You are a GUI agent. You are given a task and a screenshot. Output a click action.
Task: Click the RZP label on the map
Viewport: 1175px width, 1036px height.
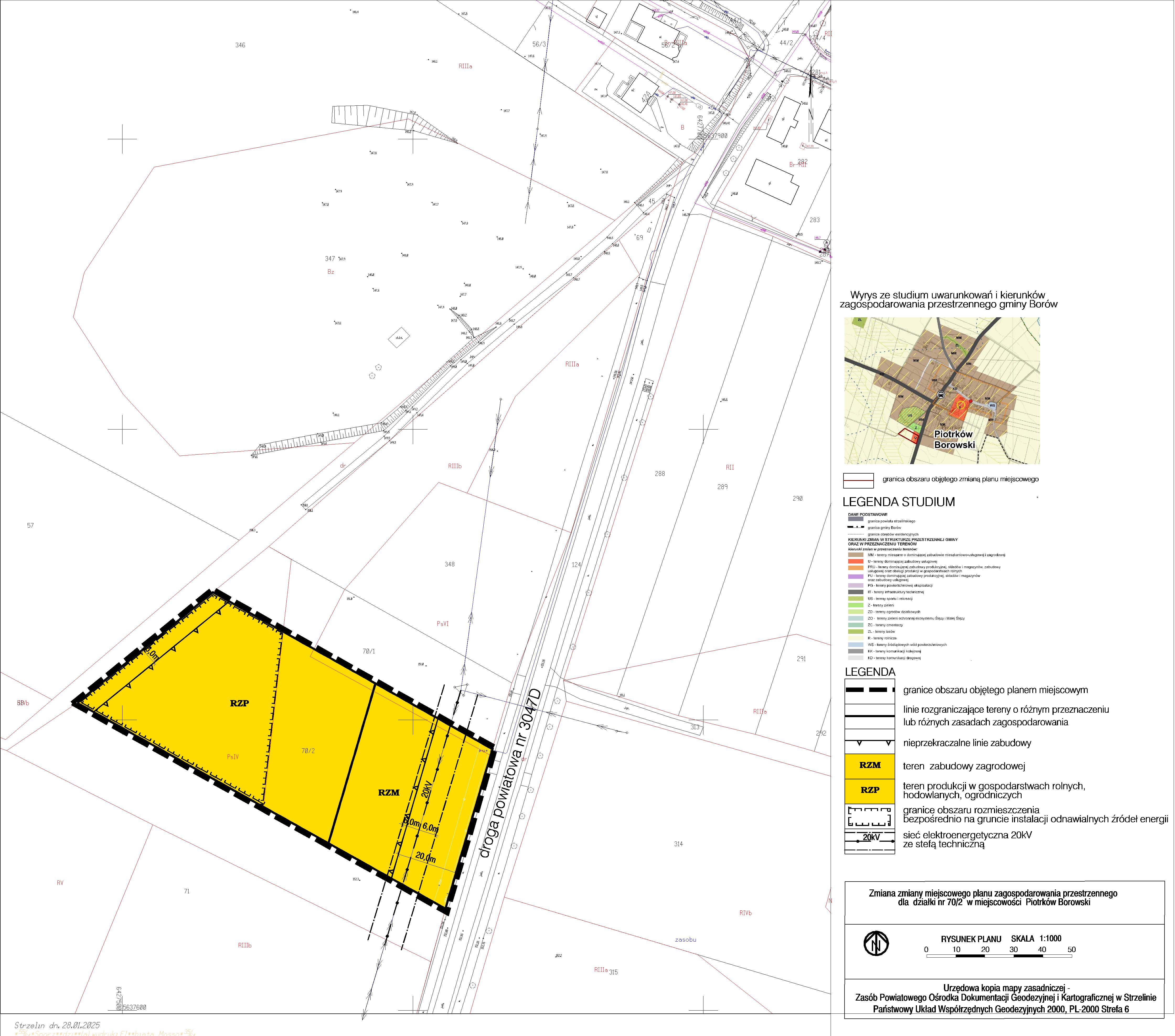click(x=239, y=703)
